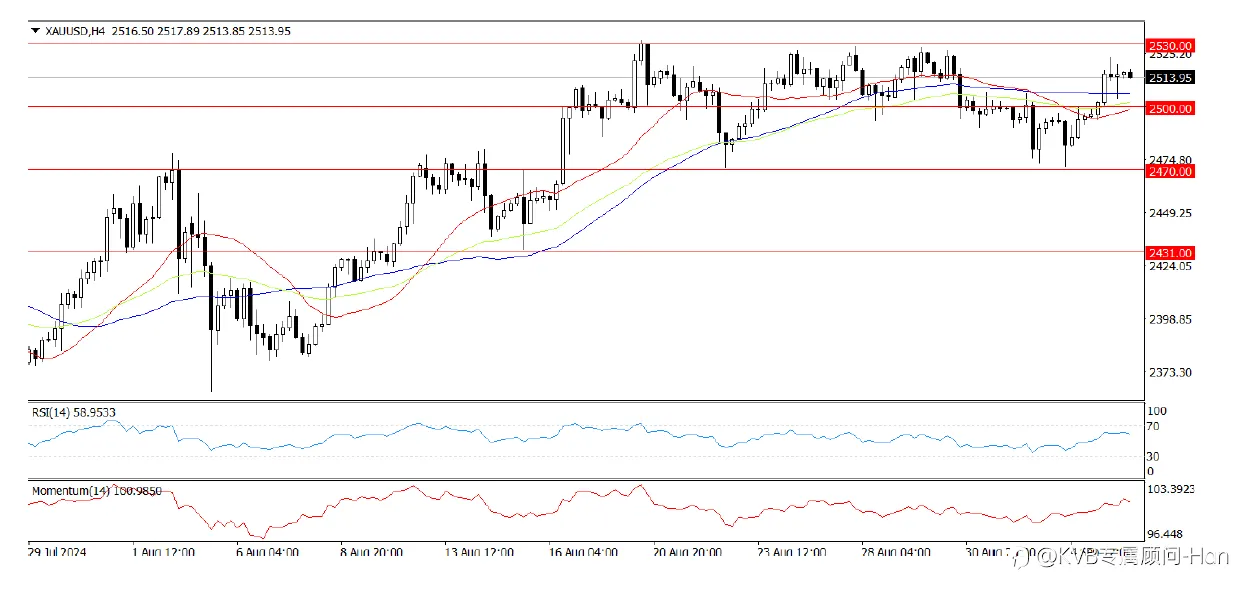Click the 2474.80 price axis value
The image size is (1243, 595).
click(1170, 160)
